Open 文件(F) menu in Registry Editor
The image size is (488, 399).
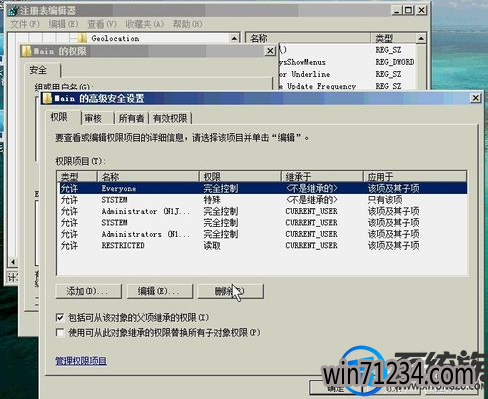25,24
